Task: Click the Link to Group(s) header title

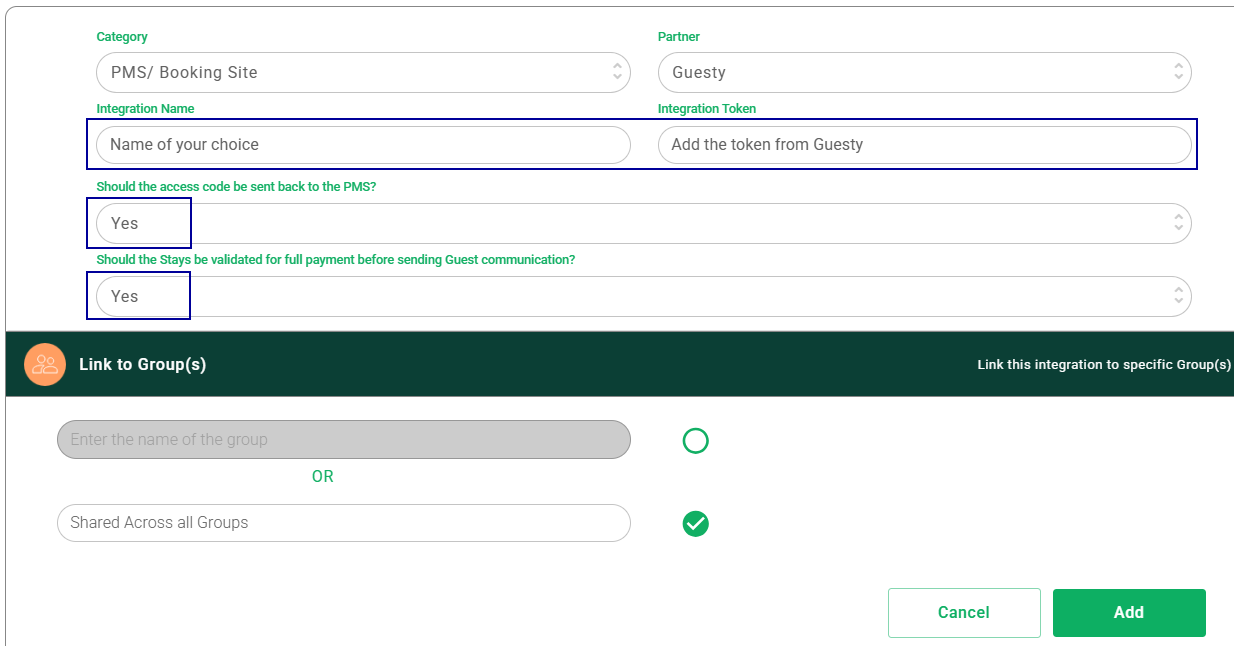Action: [x=142, y=364]
